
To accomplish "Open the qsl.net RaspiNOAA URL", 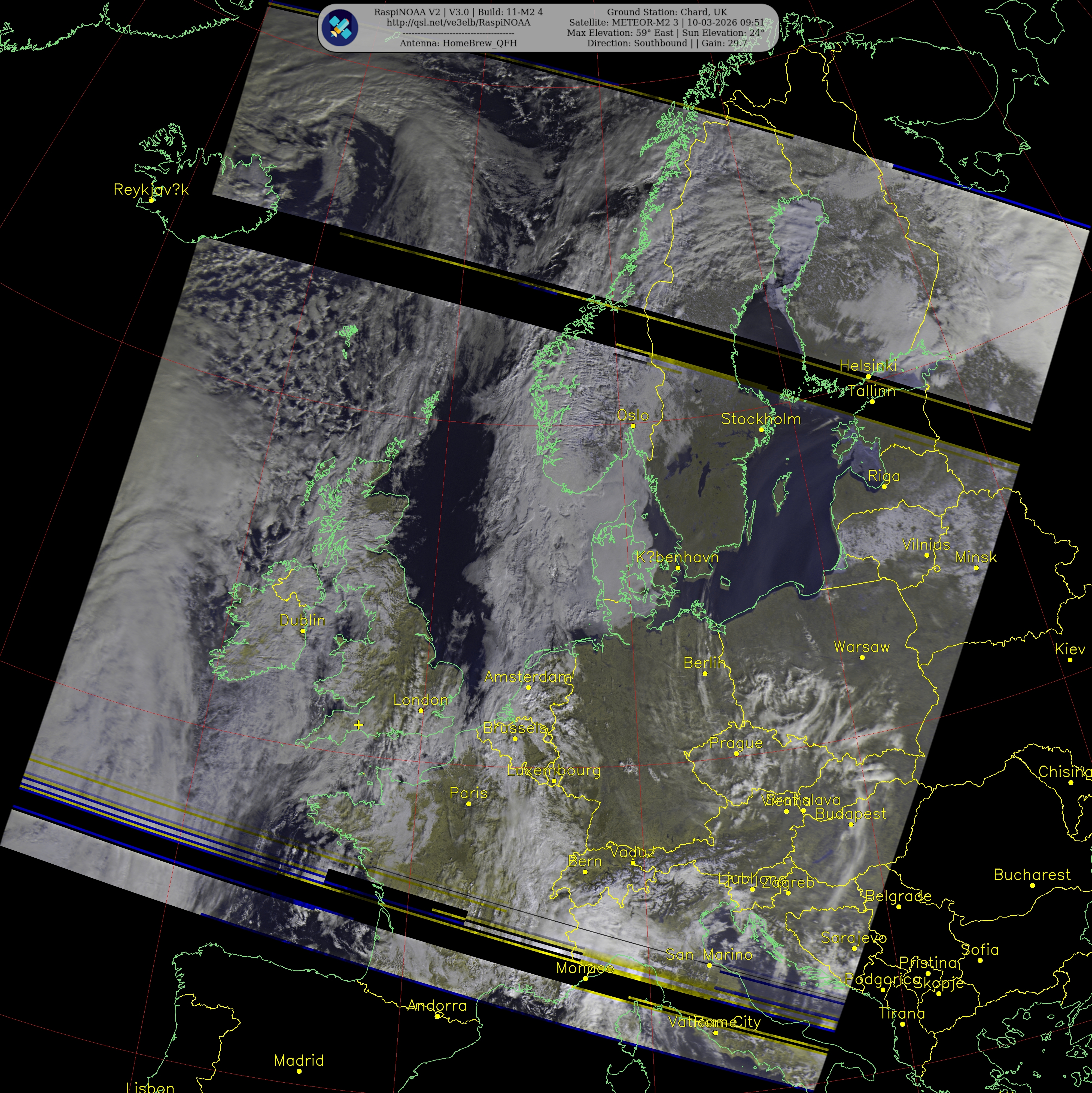I will 458,23.
